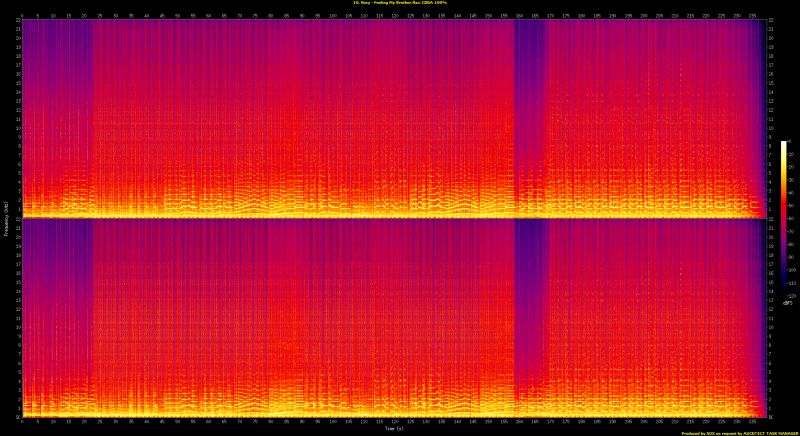Viewport: 800px width, 436px height.
Task: Click the 22 kHz tick at top-left
Action: (16, 23)
